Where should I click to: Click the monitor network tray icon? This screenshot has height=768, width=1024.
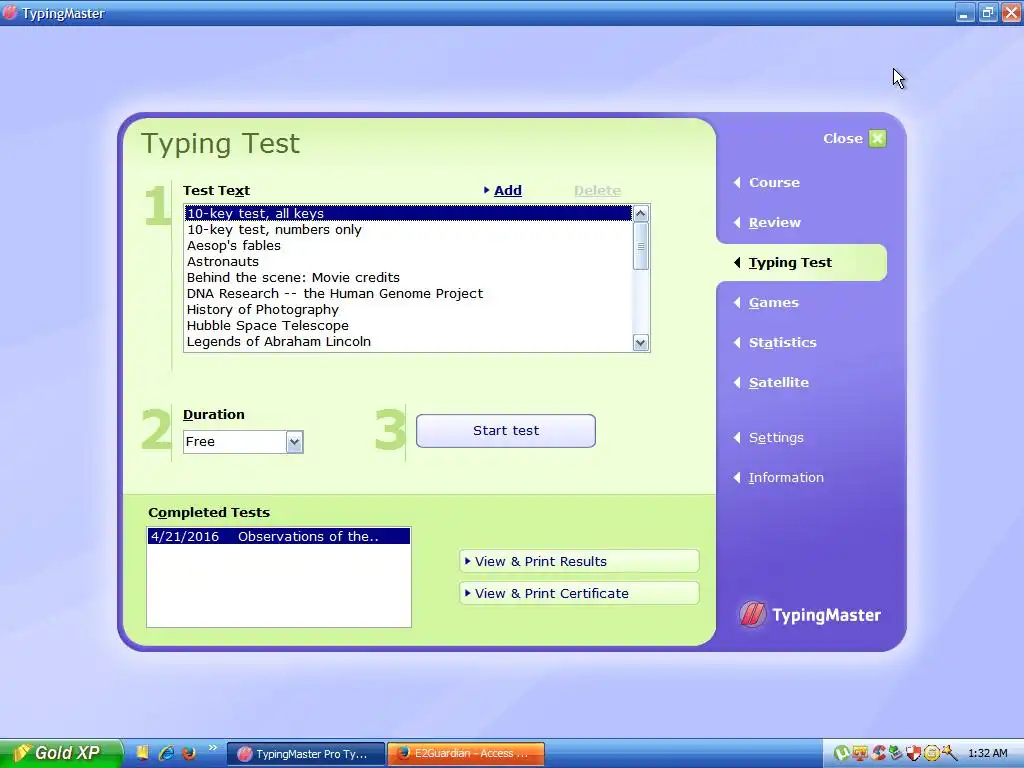[x=859, y=753]
